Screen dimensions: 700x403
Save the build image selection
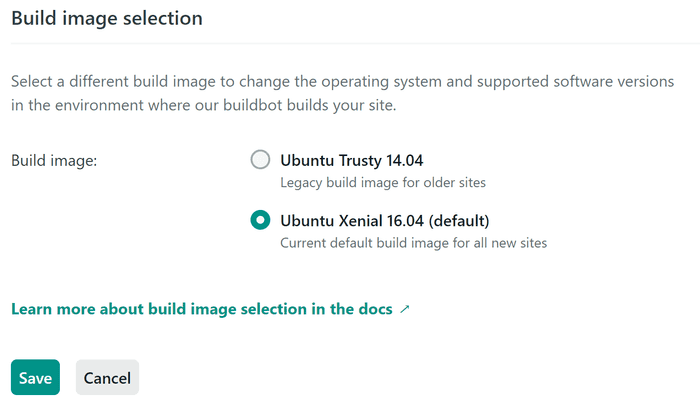[x=35, y=378]
